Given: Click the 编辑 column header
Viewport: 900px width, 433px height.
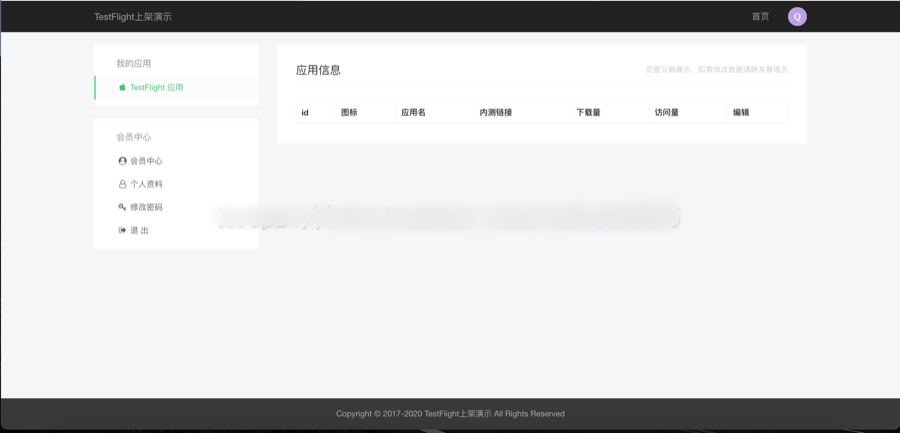Looking at the screenshot, I should coord(741,113).
